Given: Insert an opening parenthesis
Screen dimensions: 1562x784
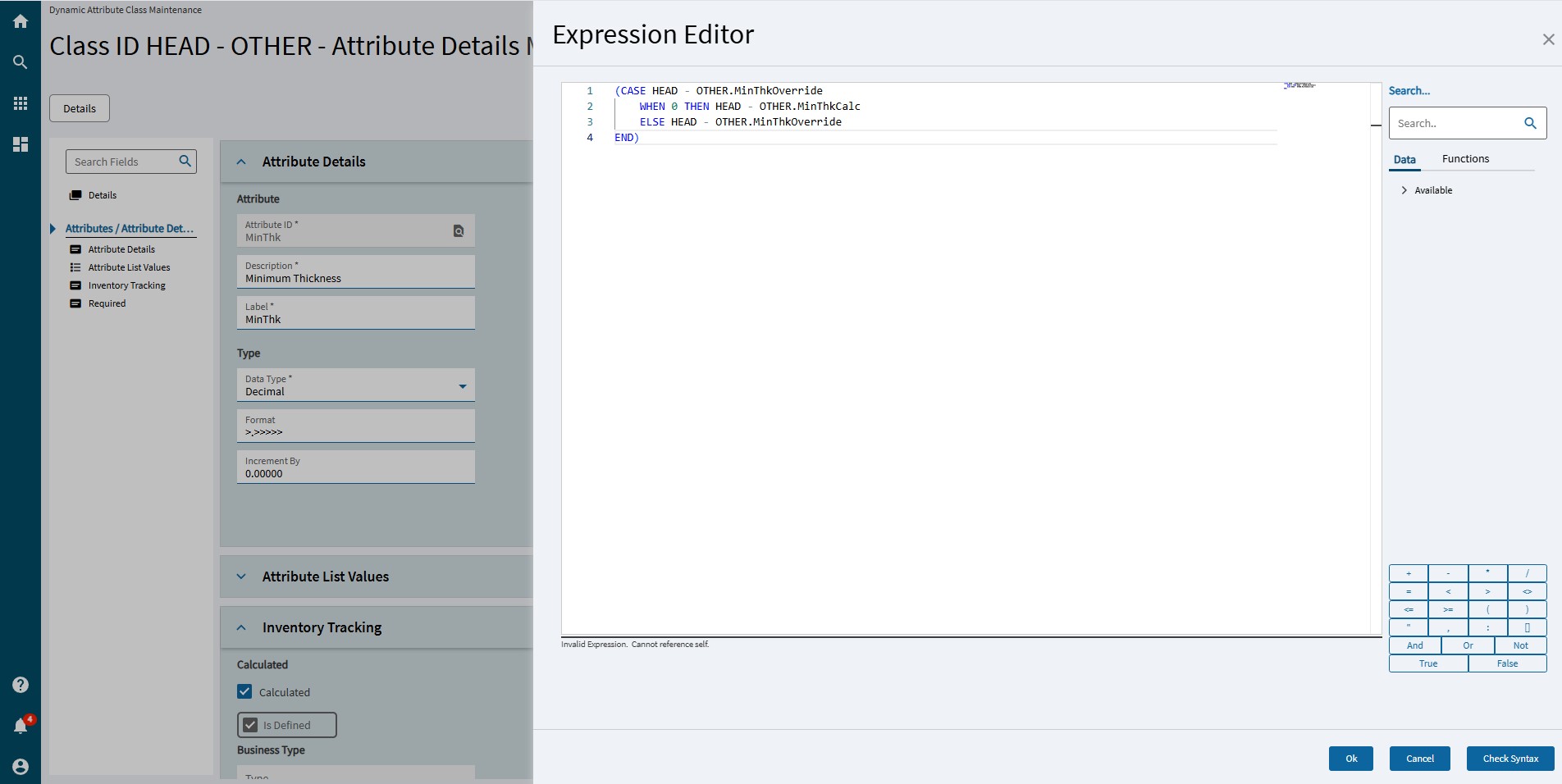Looking at the screenshot, I should pyautogui.click(x=1487, y=609).
